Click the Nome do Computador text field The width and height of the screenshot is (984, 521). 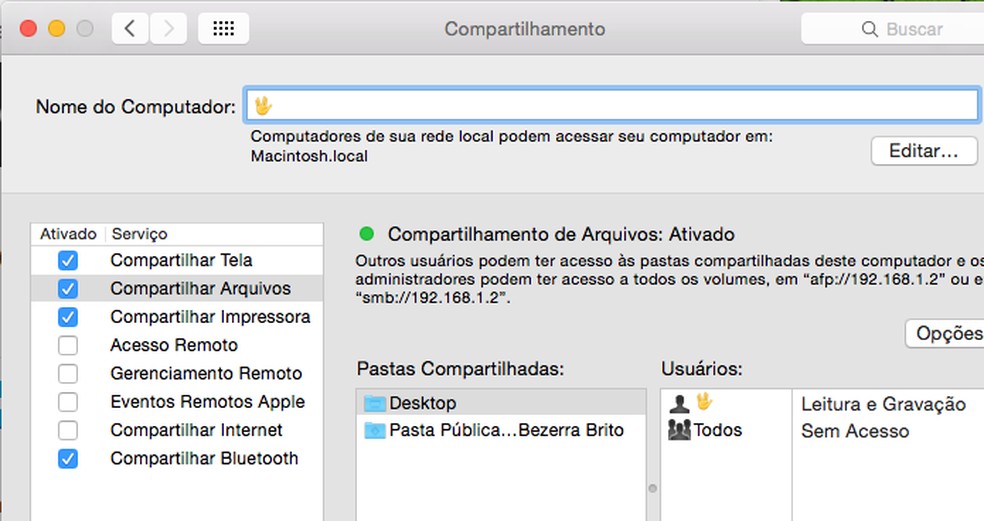click(x=611, y=105)
